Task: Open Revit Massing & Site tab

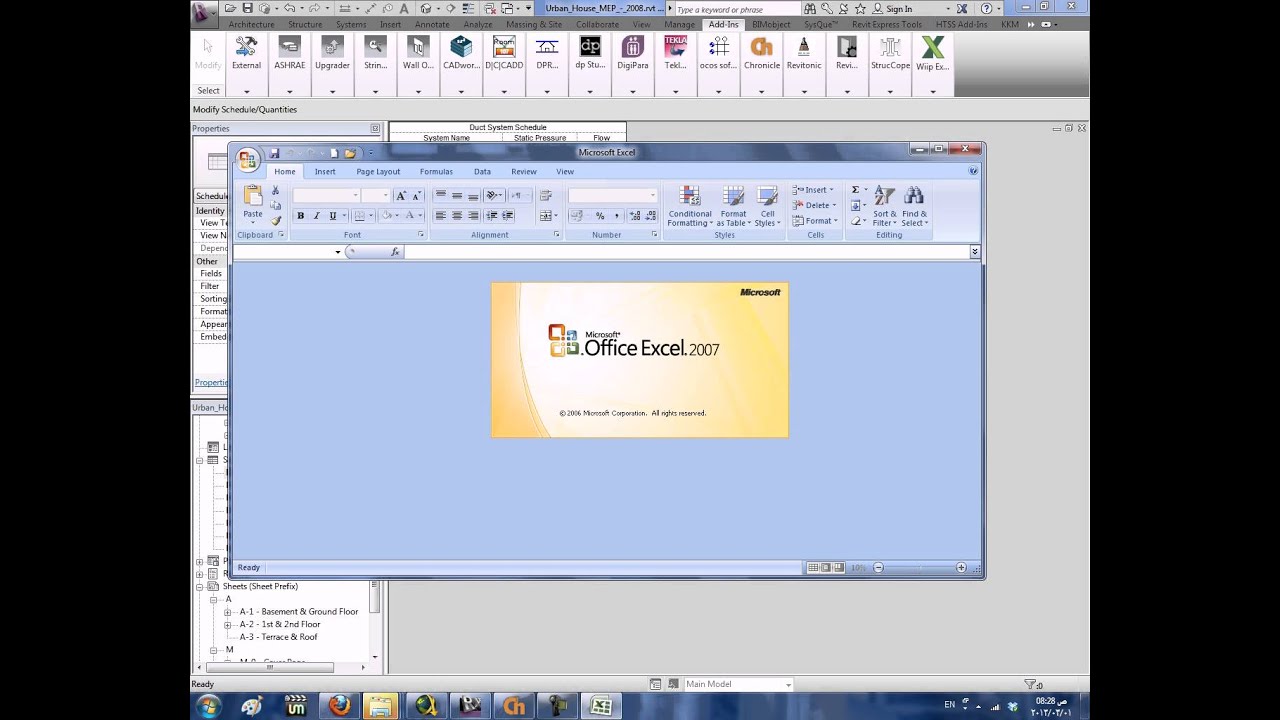Action: pyautogui.click(x=534, y=24)
